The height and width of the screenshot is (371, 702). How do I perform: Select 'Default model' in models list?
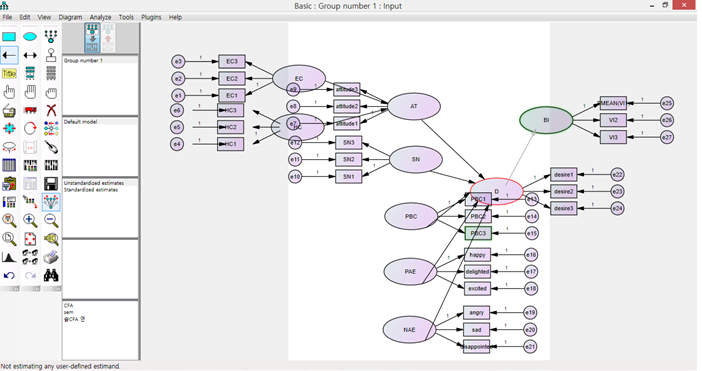point(100,122)
